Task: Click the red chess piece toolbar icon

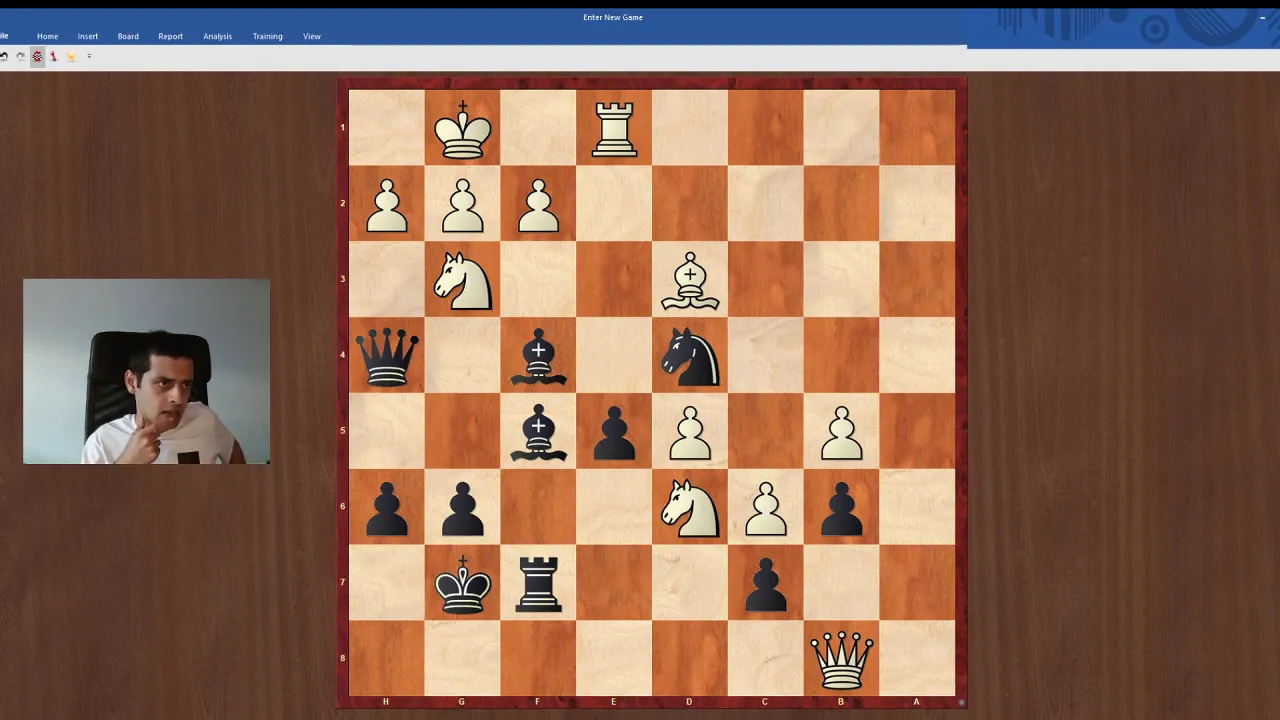Action: [x=54, y=56]
